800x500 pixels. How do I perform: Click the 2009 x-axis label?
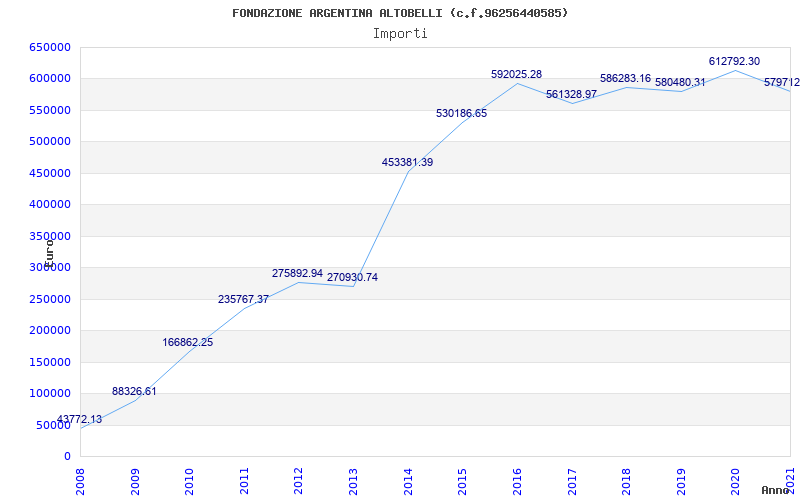pos(135,481)
